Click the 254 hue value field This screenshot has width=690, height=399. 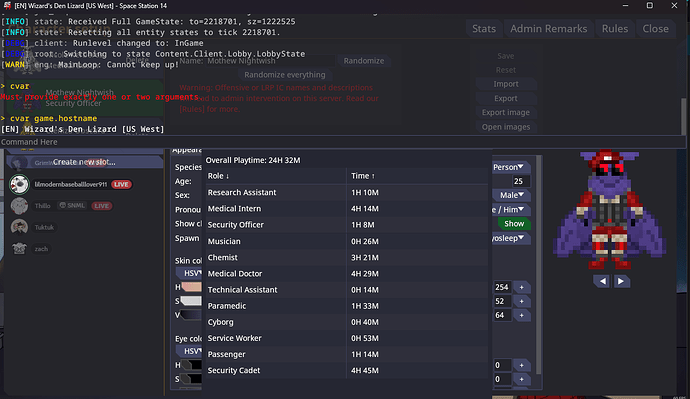[502, 287]
